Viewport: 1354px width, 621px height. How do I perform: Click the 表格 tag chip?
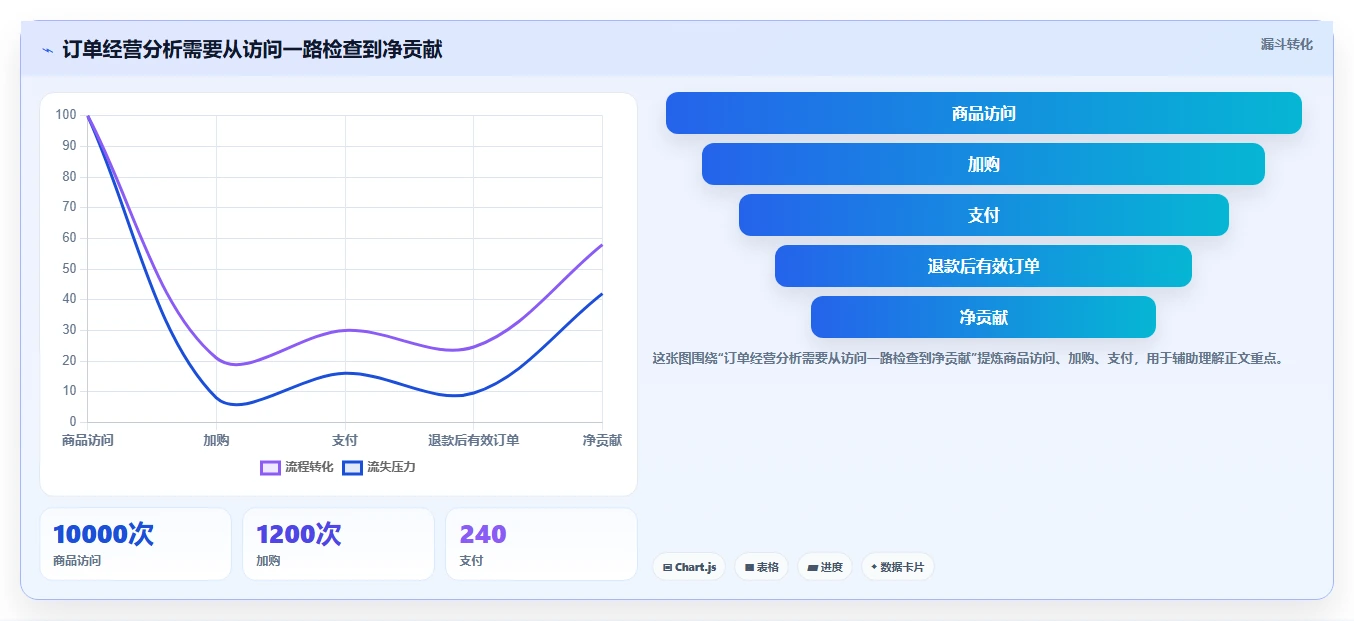pyautogui.click(x=761, y=567)
